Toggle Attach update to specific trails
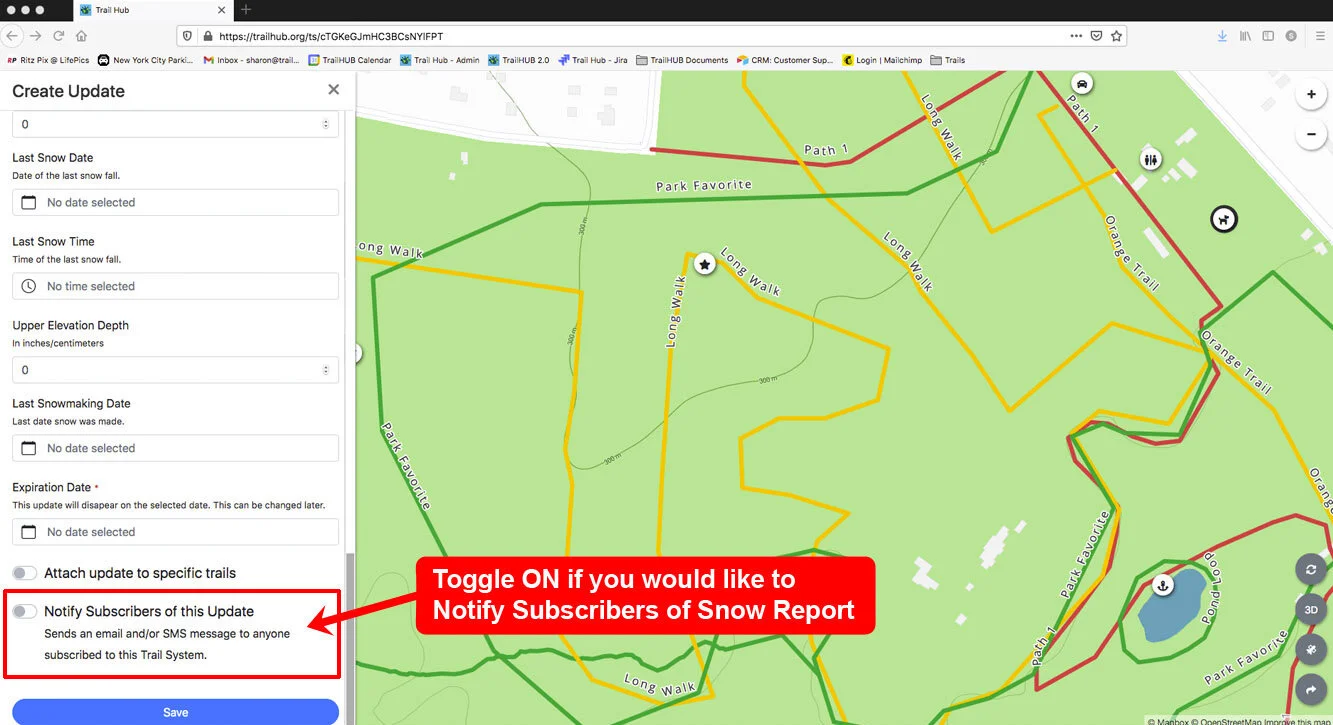This screenshot has height=725, width=1333. click(x=25, y=573)
